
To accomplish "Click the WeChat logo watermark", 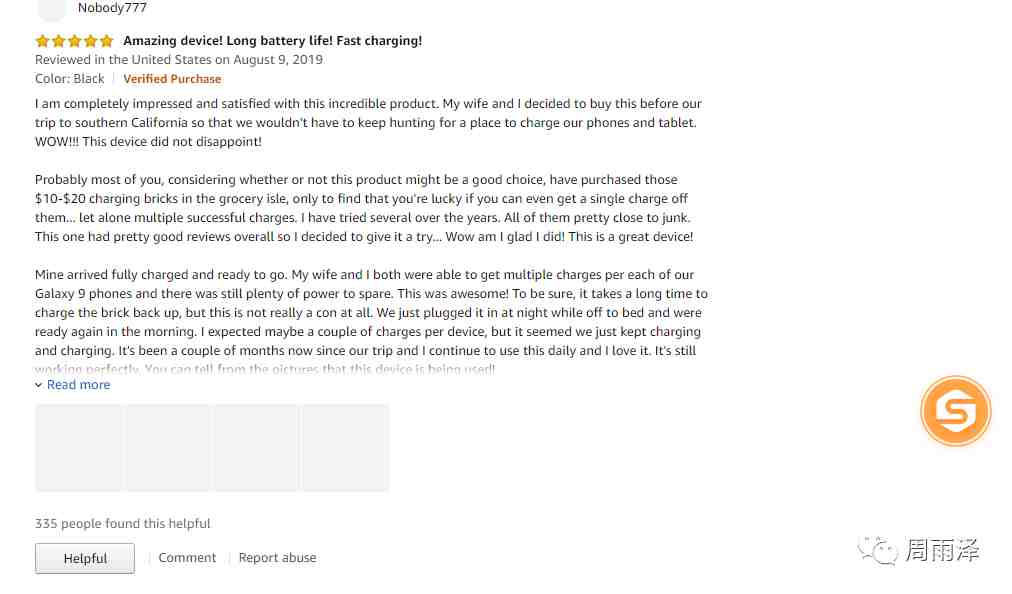I will 878,551.
